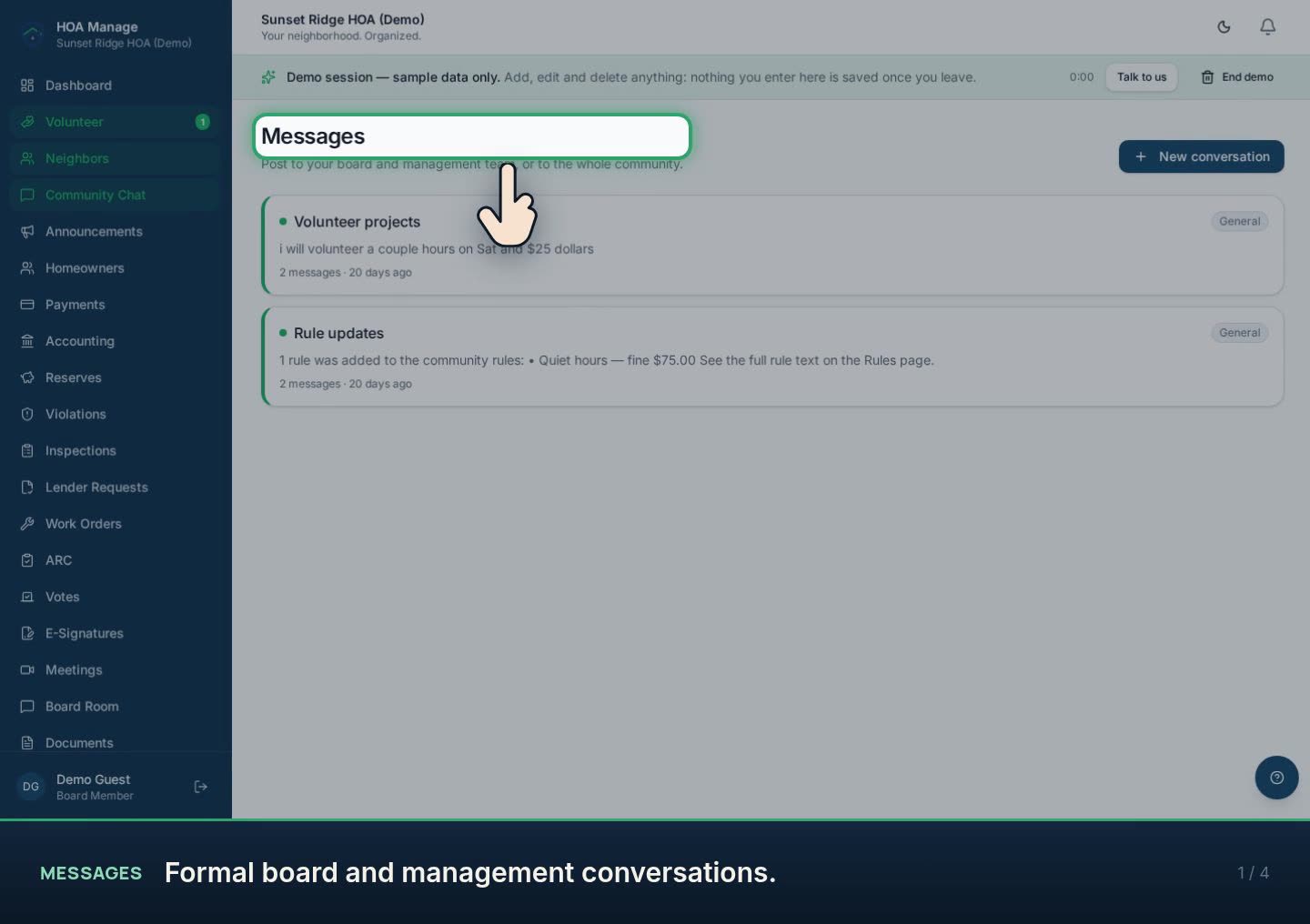Click the Homeowners people icon
The width and height of the screenshot is (1310, 924).
[27, 268]
